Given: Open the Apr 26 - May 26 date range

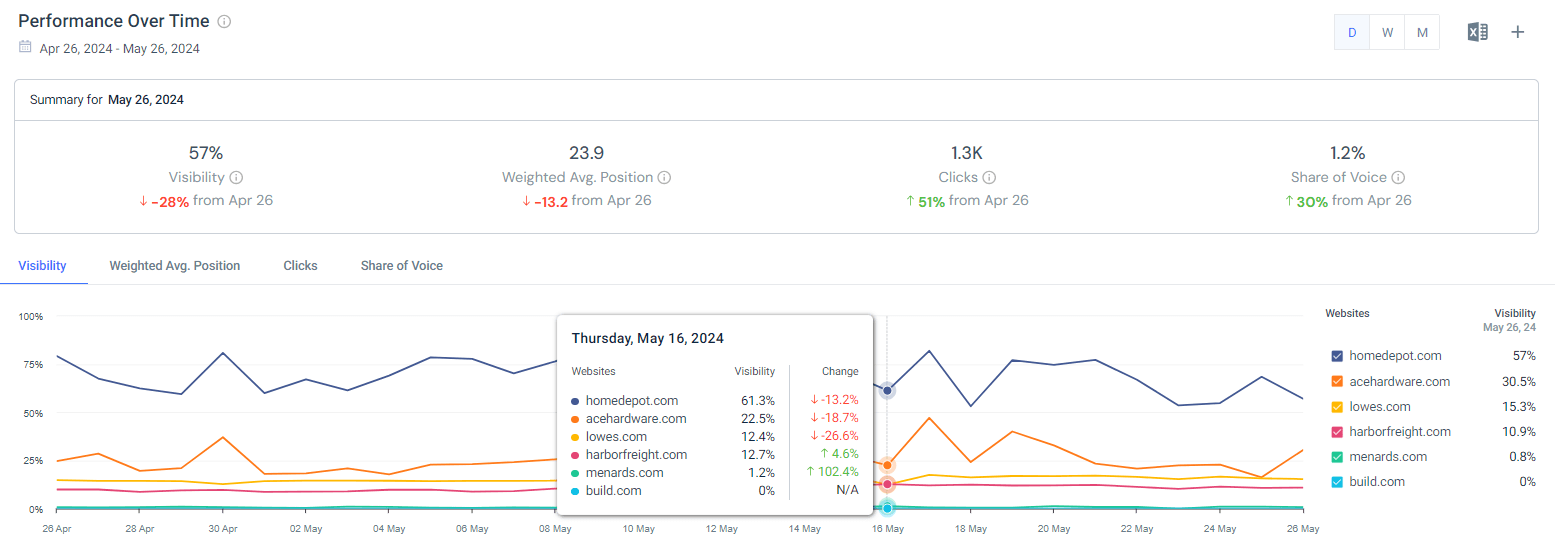Looking at the screenshot, I should pos(119,48).
